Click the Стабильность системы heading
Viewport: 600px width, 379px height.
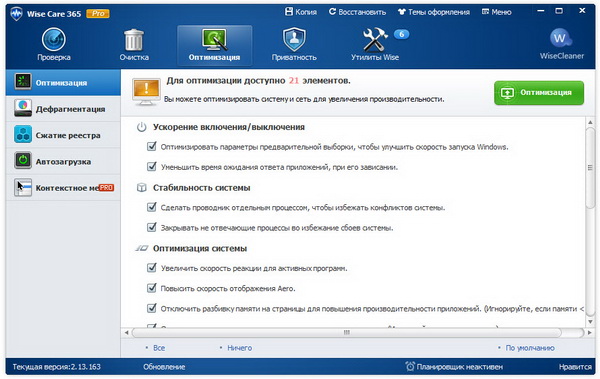coord(202,188)
